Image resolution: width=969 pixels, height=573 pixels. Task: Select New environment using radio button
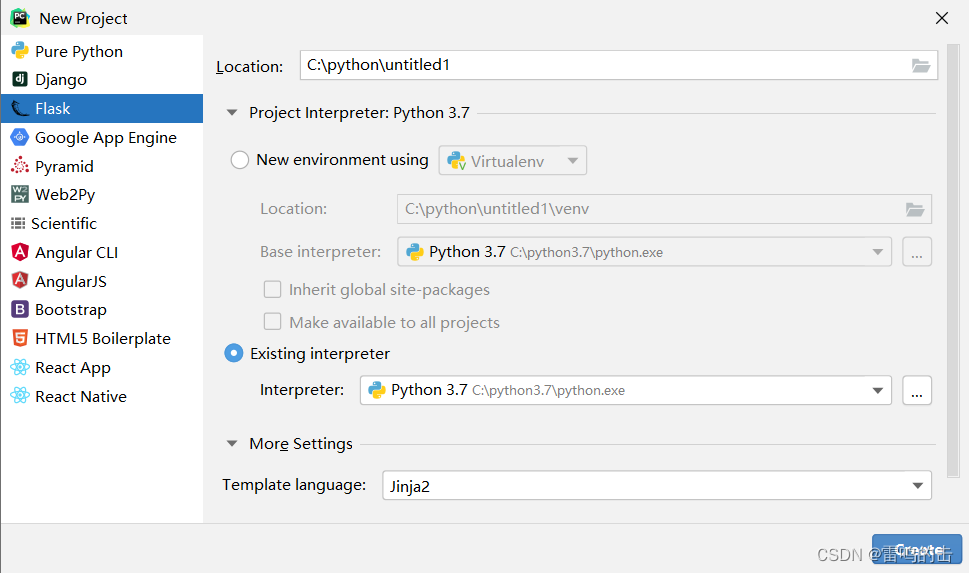point(240,160)
